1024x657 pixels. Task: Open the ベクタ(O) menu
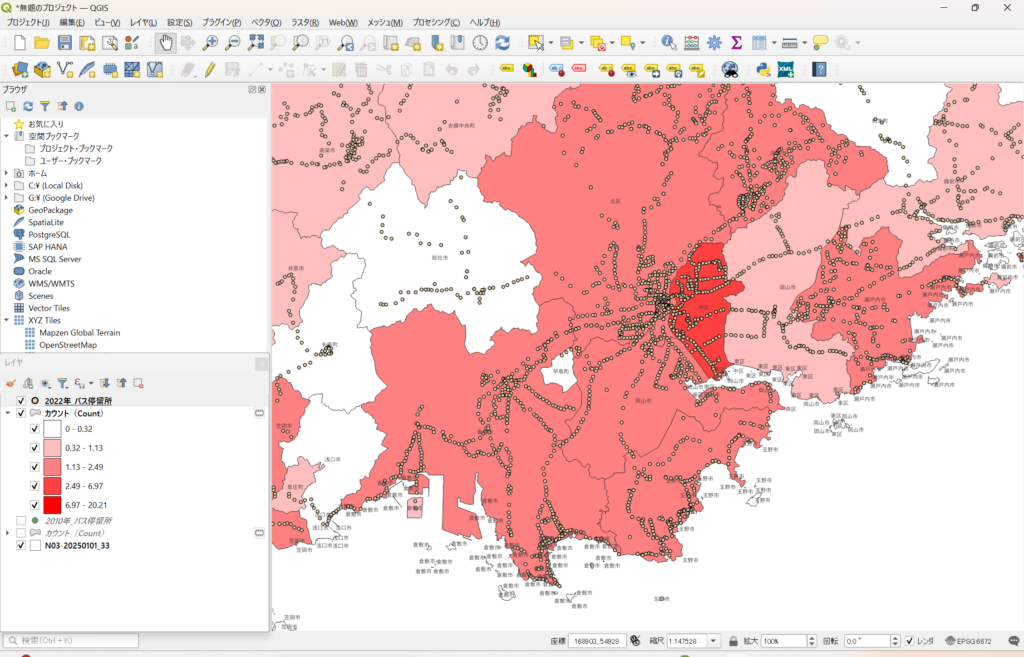pos(266,22)
